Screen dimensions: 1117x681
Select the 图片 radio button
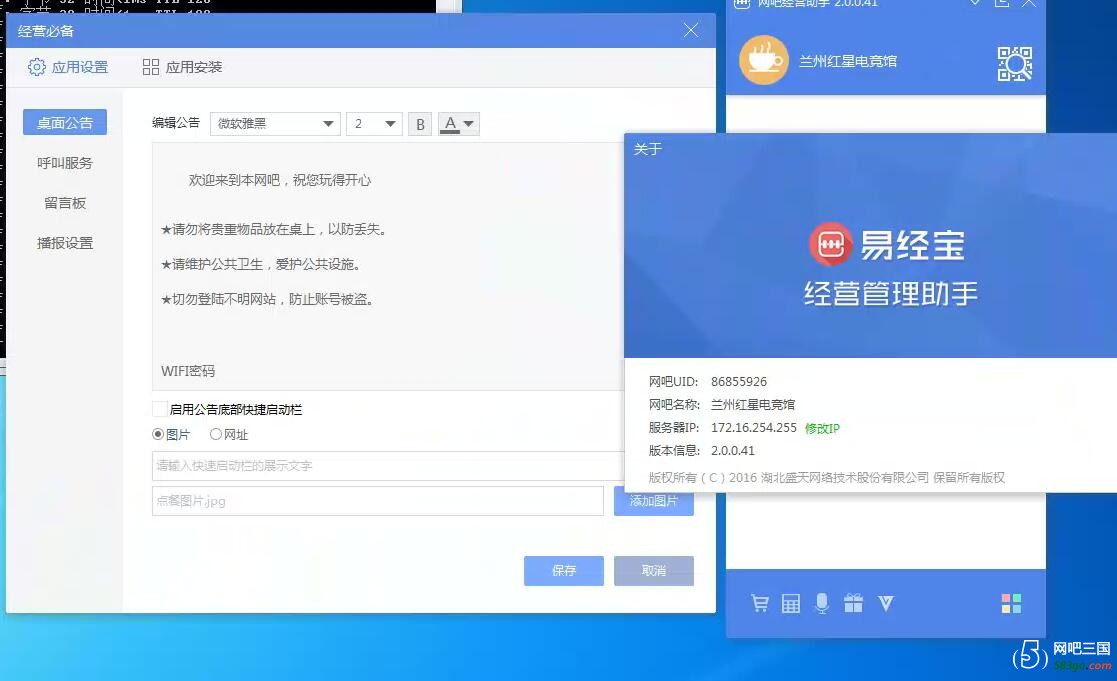tap(158, 434)
